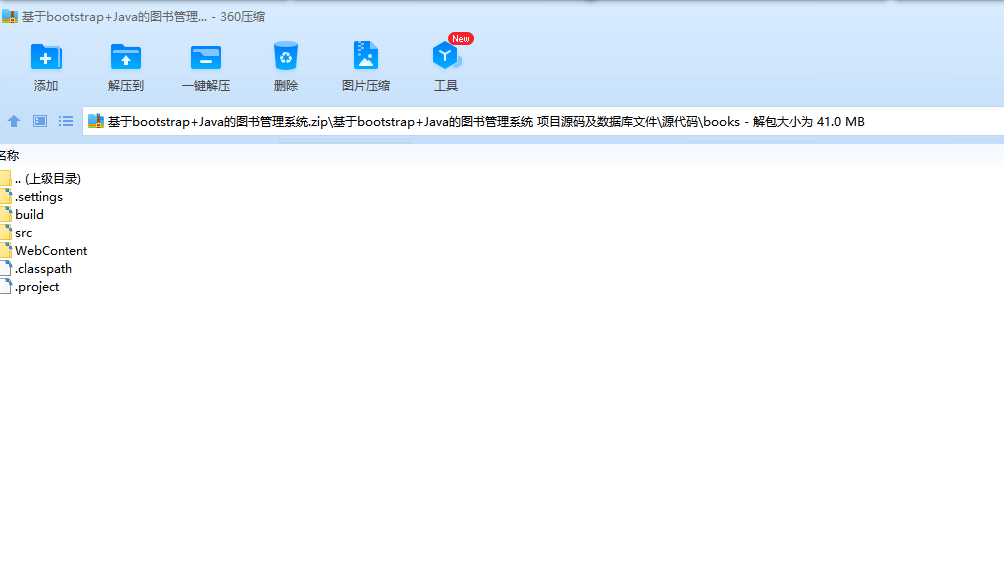Open the Image Compression (图片压缩) tool

pyautogui.click(x=366, y=56)
